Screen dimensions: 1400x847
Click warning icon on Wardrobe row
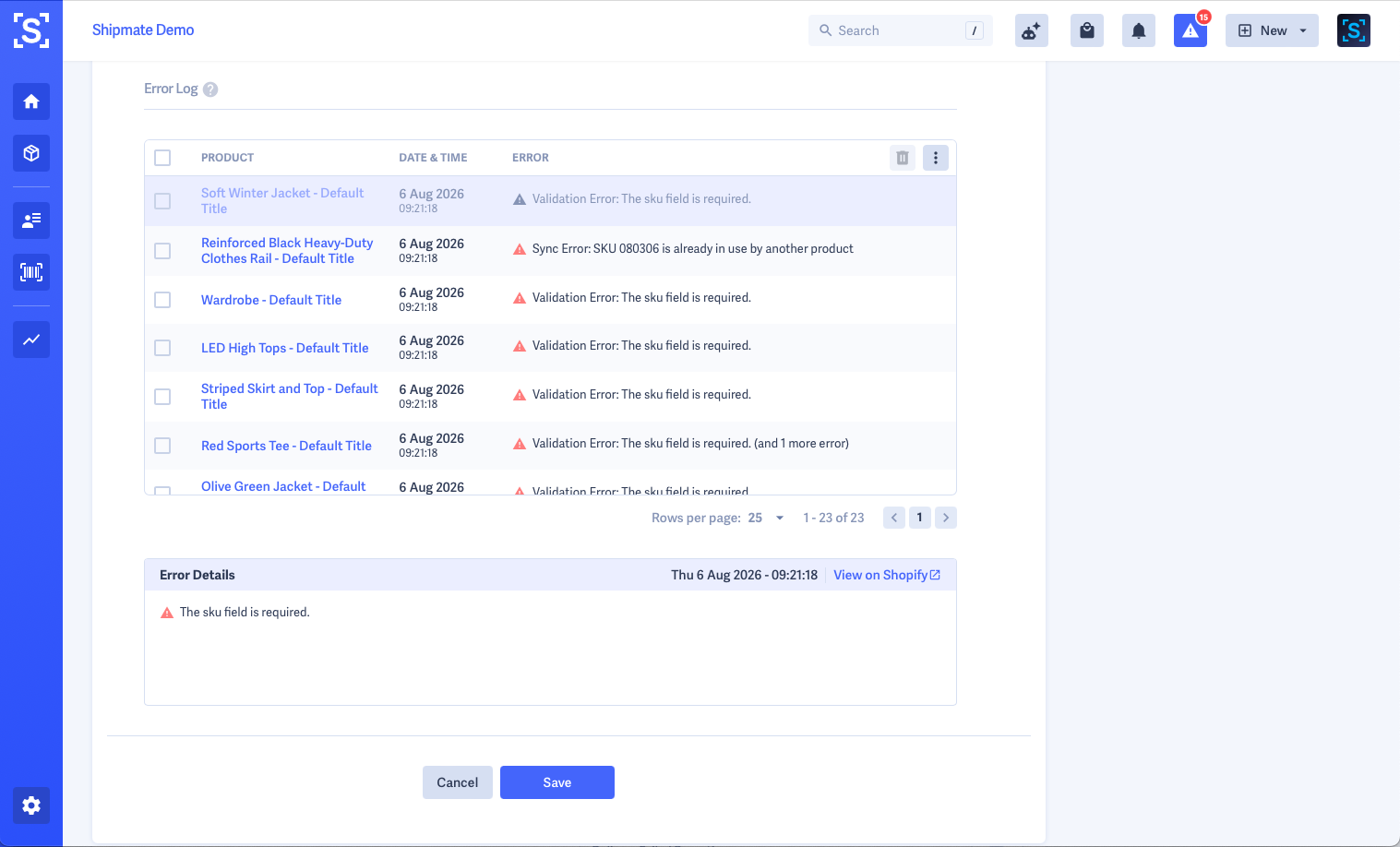coord(520,298)
